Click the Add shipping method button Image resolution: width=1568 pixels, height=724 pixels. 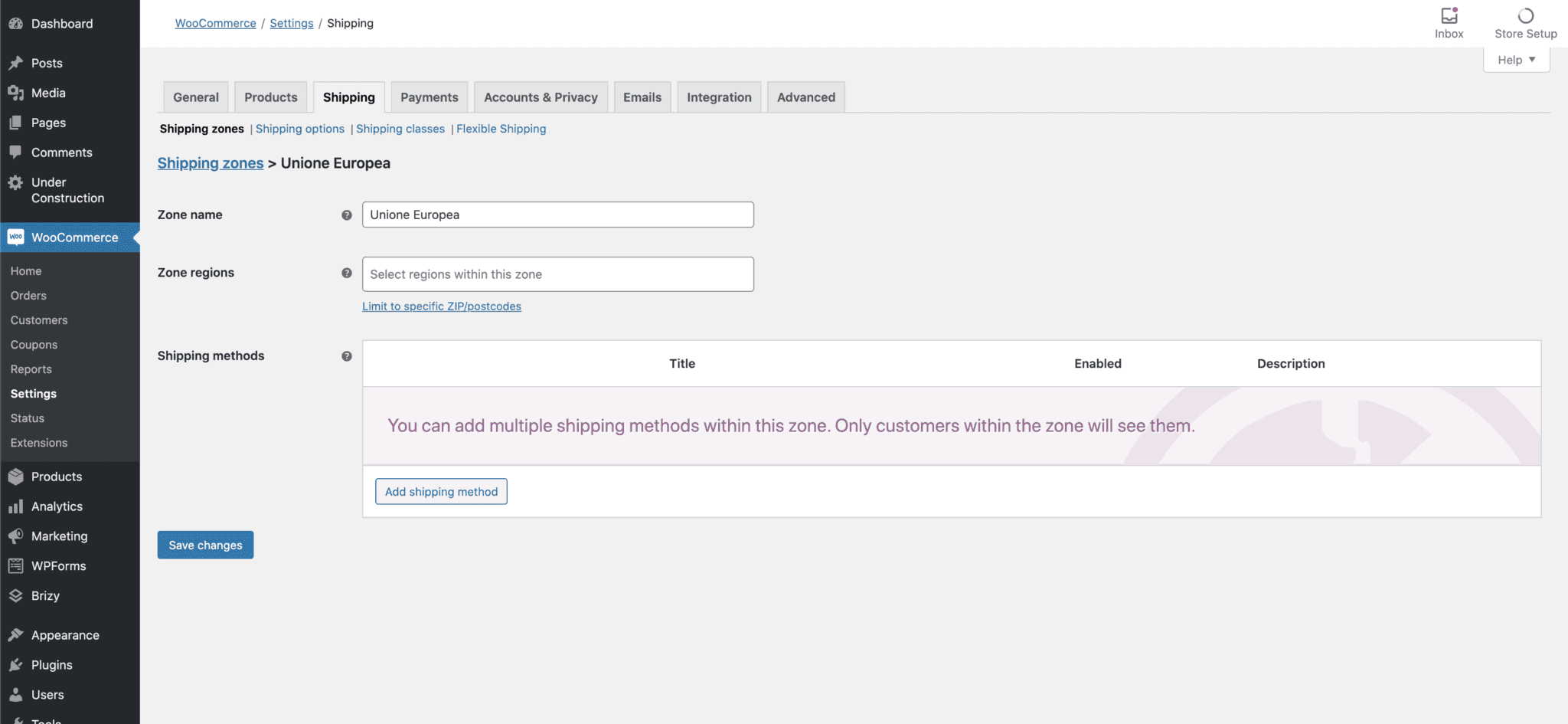(x=441, y=492)
